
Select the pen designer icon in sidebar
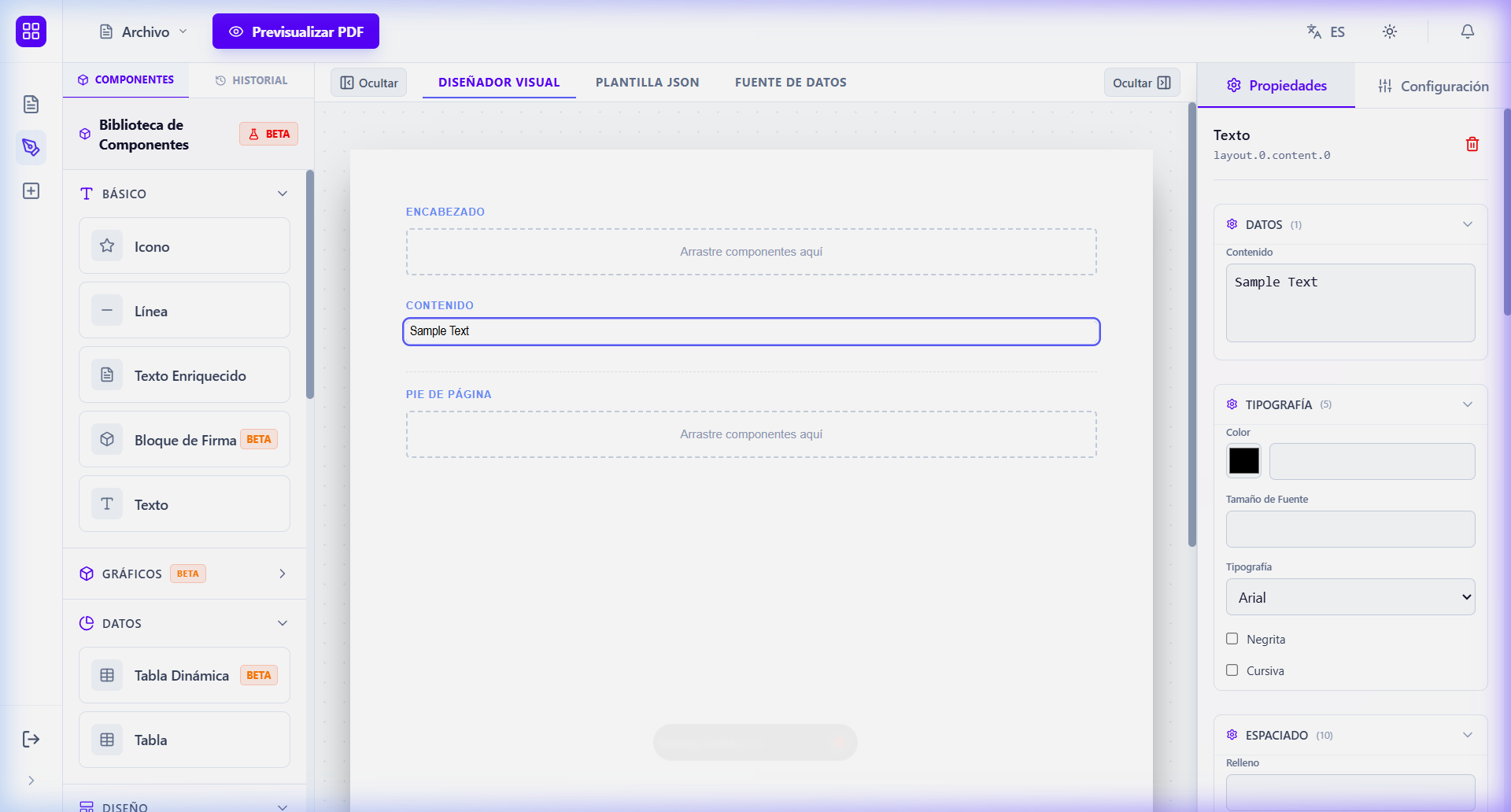click(x=31, y=147)
